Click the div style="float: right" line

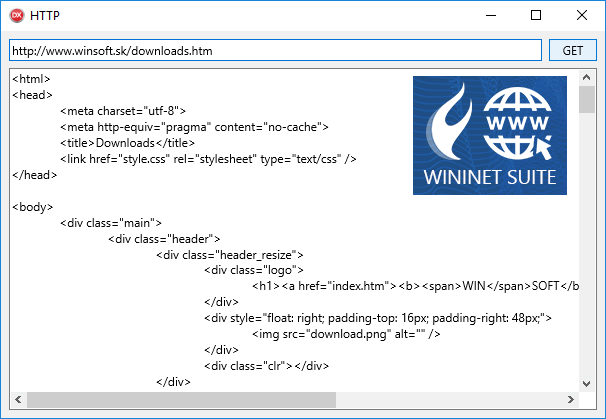(x=378, y=318)
